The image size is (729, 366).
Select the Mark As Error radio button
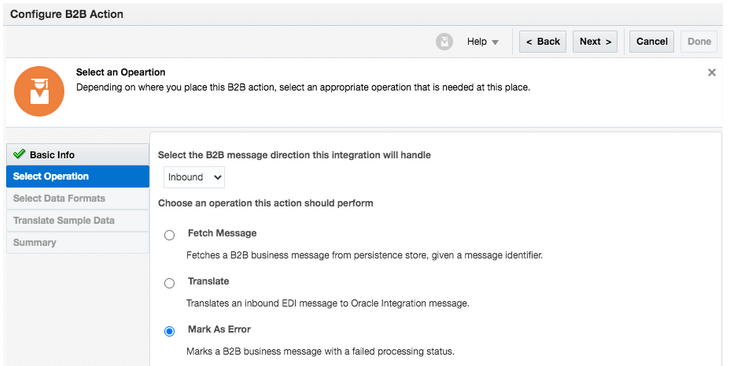click(169, 331)
